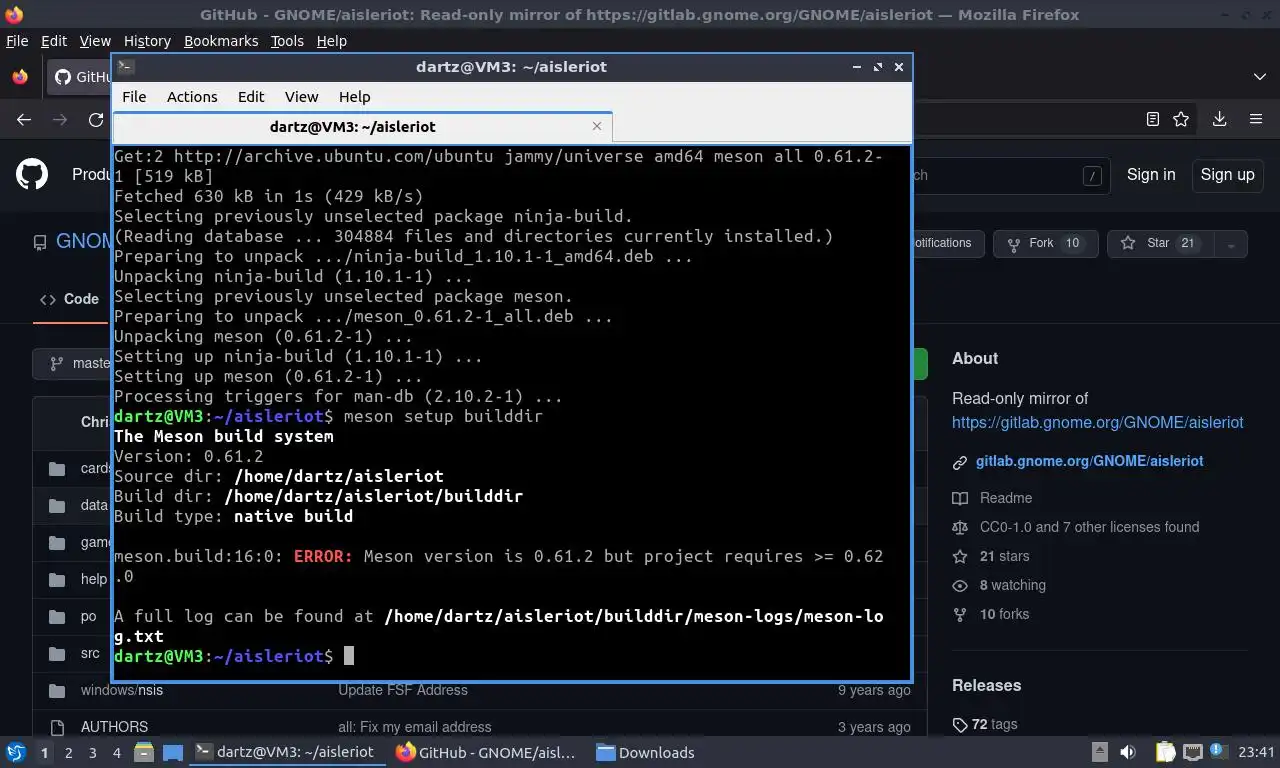The height and width of the screenshot is (768, 1280).
Task: Open src folder in repository list
Action: pyautogui.click(x=90, y=653)
